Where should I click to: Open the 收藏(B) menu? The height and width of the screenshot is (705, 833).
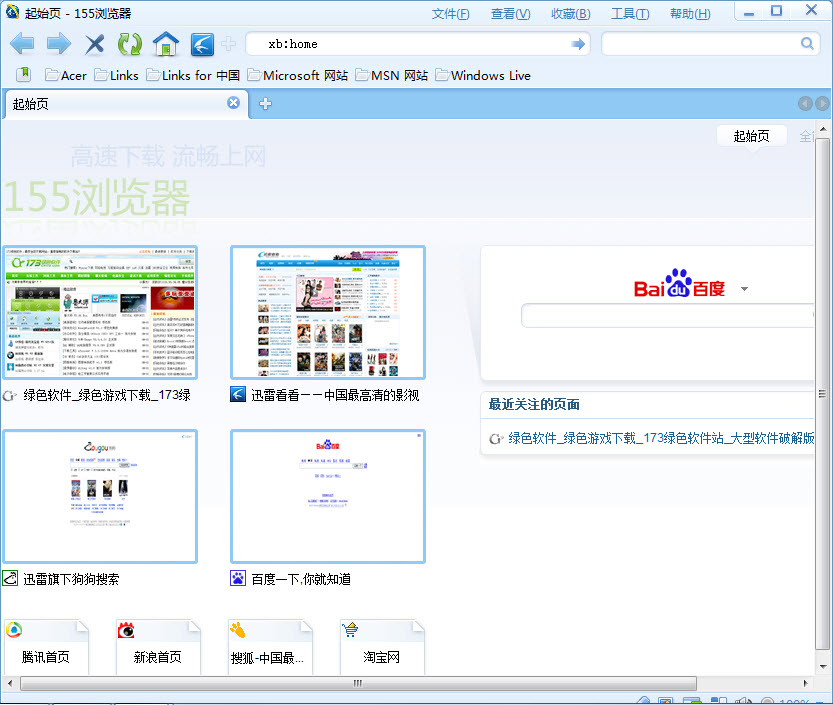tap(571, 14)
